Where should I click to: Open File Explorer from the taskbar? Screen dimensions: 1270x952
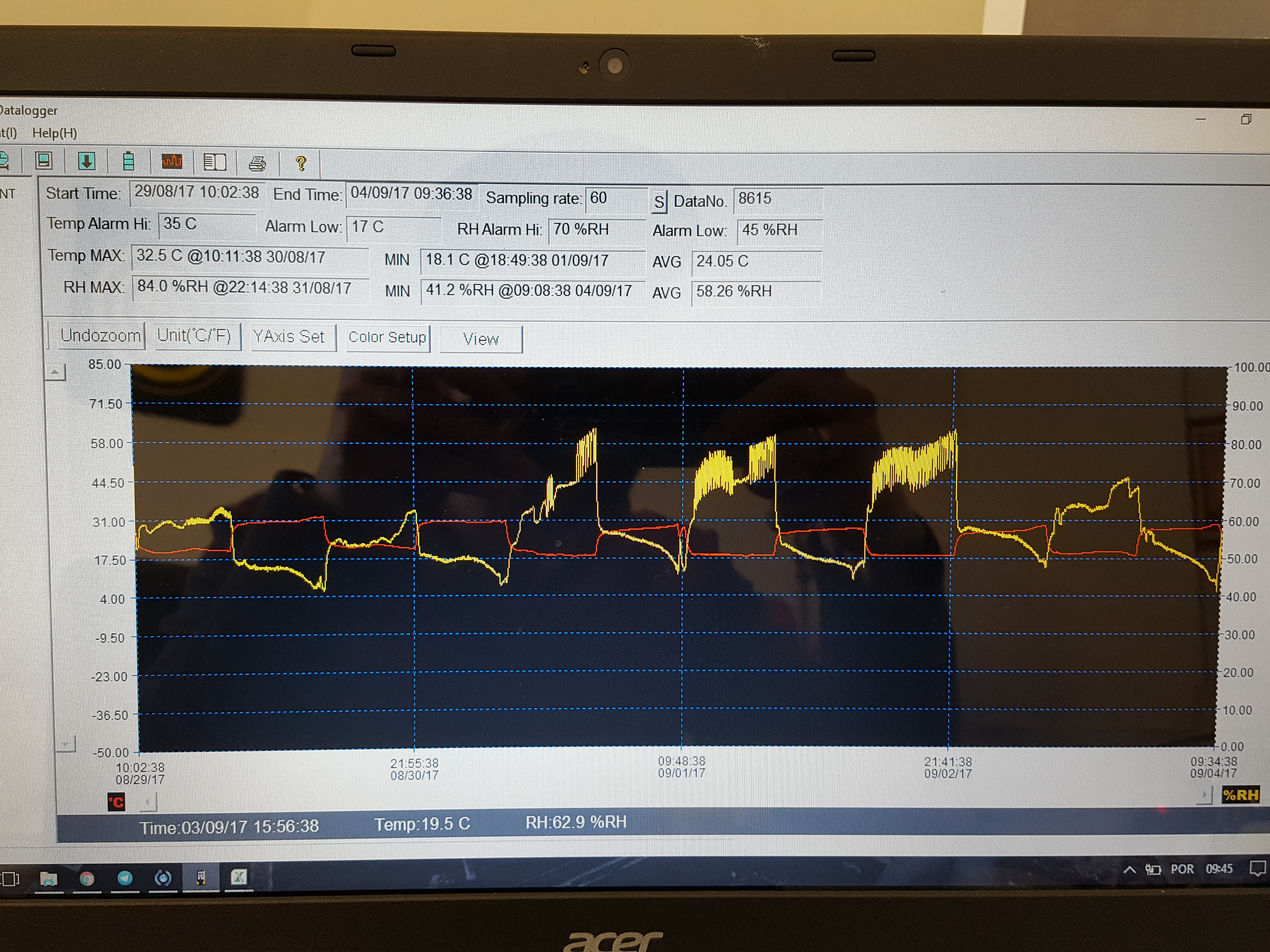49,878
